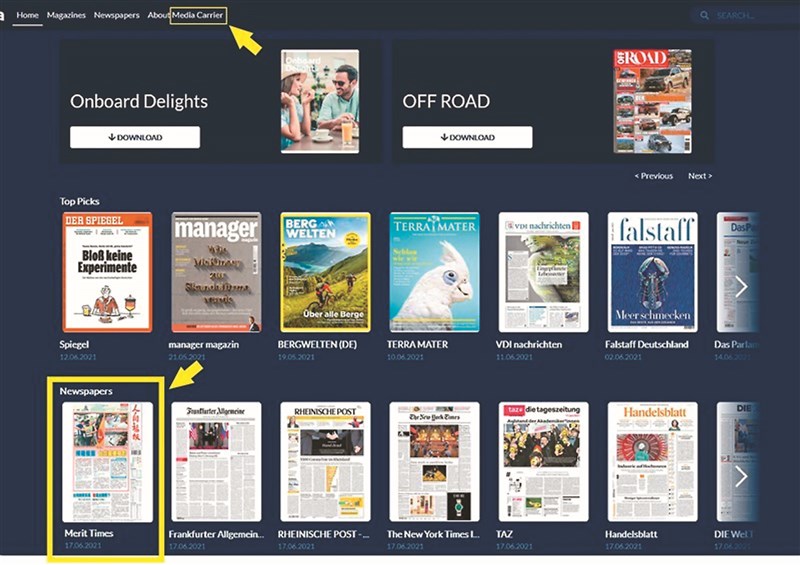Screen dimensions: 800x565
Task: Click the Onboard Delights heading text
Action: (x=139, y=101)
